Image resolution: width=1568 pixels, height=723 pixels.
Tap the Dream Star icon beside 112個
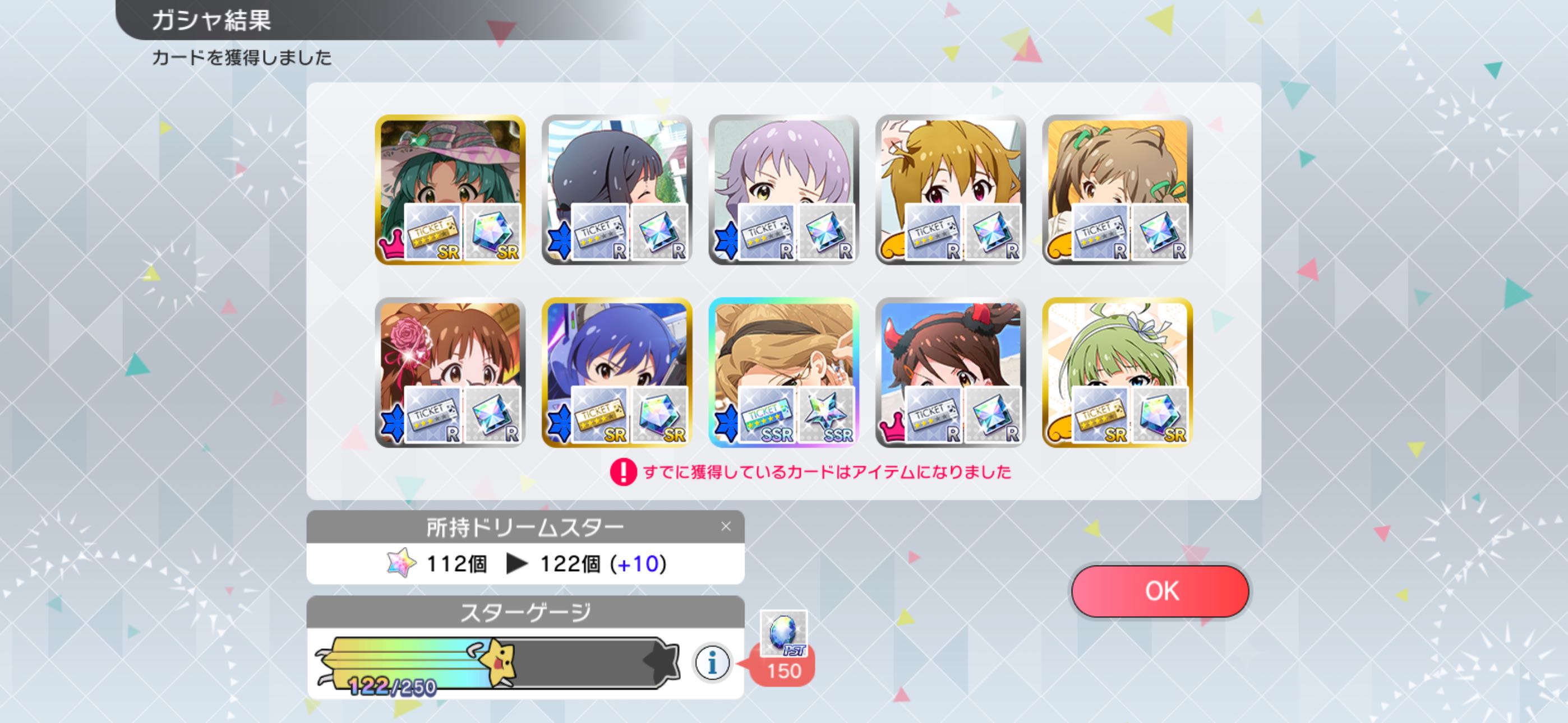(401, 564)
